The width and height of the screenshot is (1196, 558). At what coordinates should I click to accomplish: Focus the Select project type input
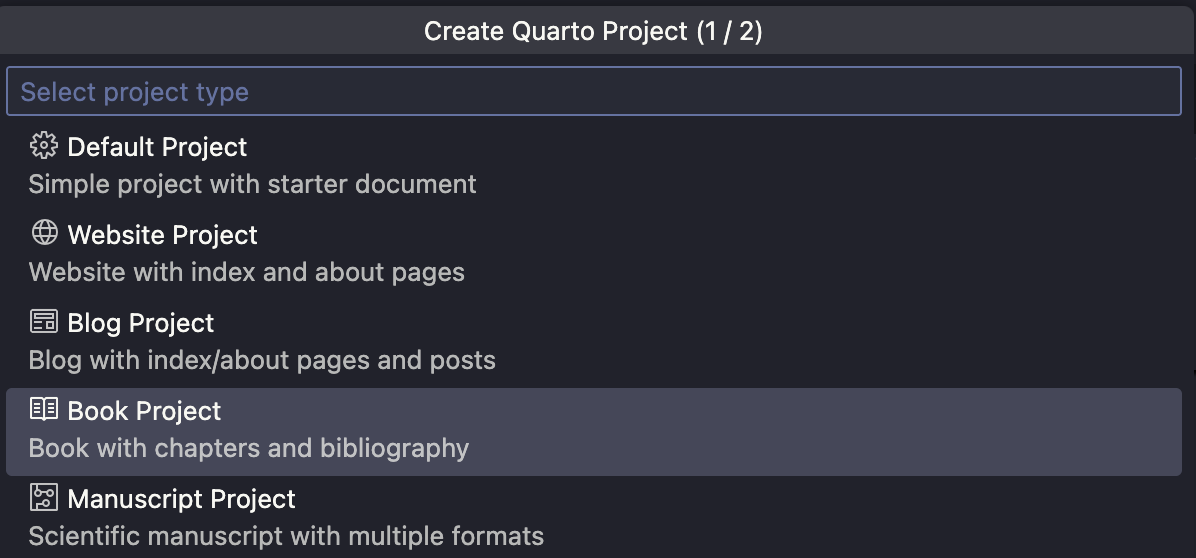(594, 92)
